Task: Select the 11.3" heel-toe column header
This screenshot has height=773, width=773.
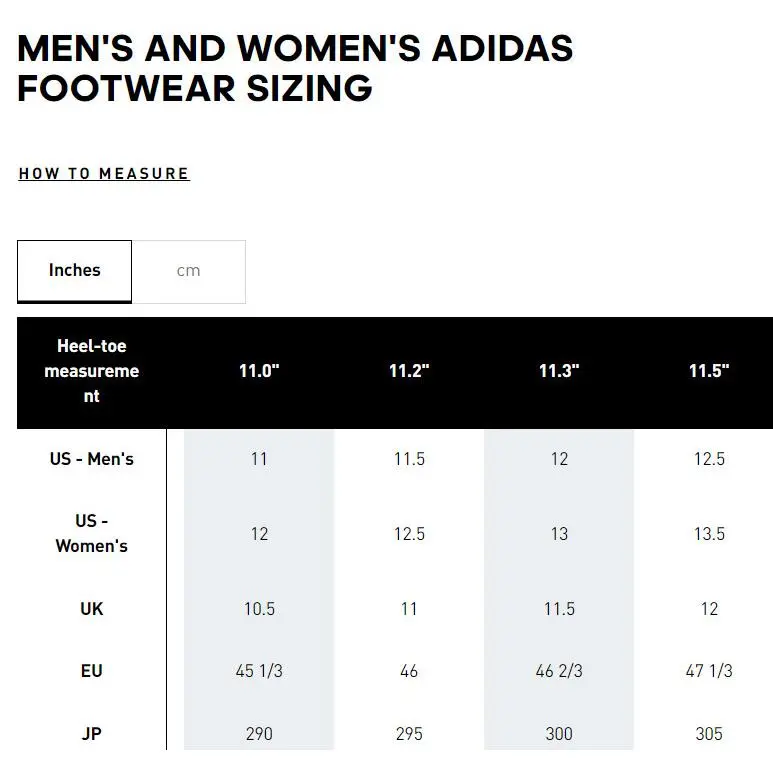Action: click(x=559, y=371)
